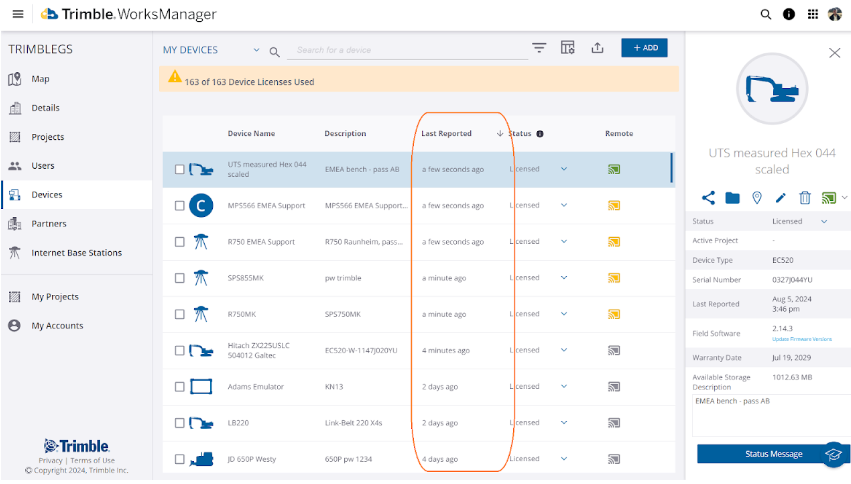Open Internet Base Stations in sidebar
Image resolution: width=851 pixels, height=484 pixels.
[76, 253]
